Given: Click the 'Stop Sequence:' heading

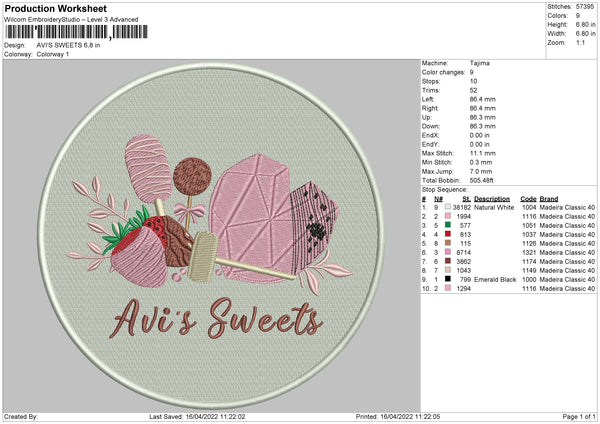Looking at the screenshot, I should click(x=445, y=189).
